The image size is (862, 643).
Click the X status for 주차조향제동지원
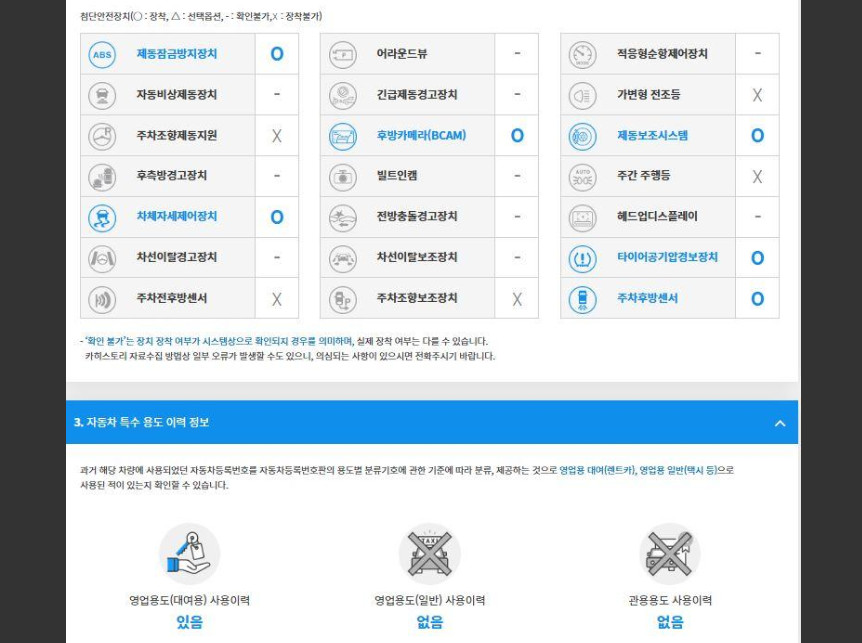tap(277, 136)
